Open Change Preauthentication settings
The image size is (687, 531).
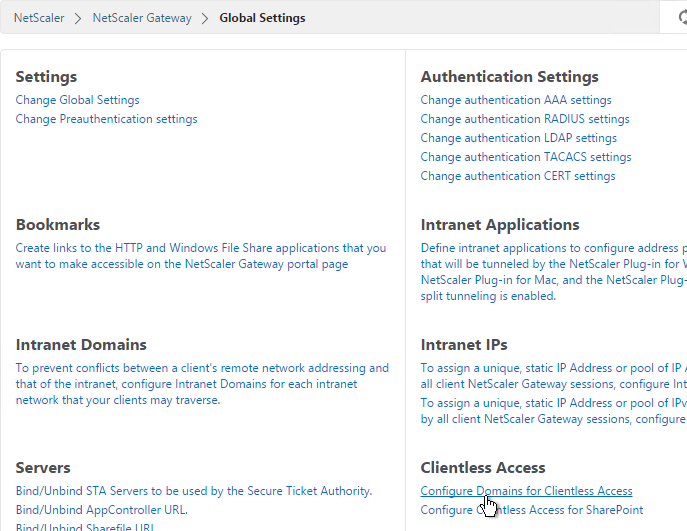click(x=106, y=119)
